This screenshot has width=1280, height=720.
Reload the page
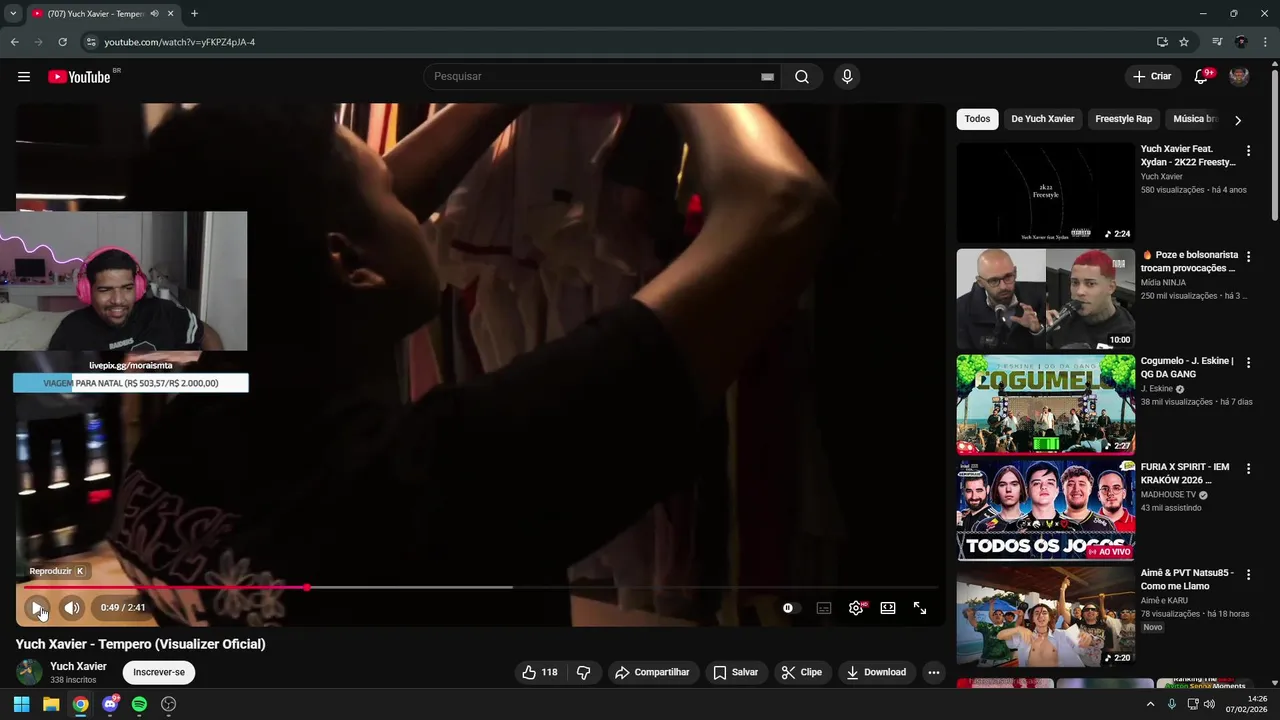tap(62, 42)
